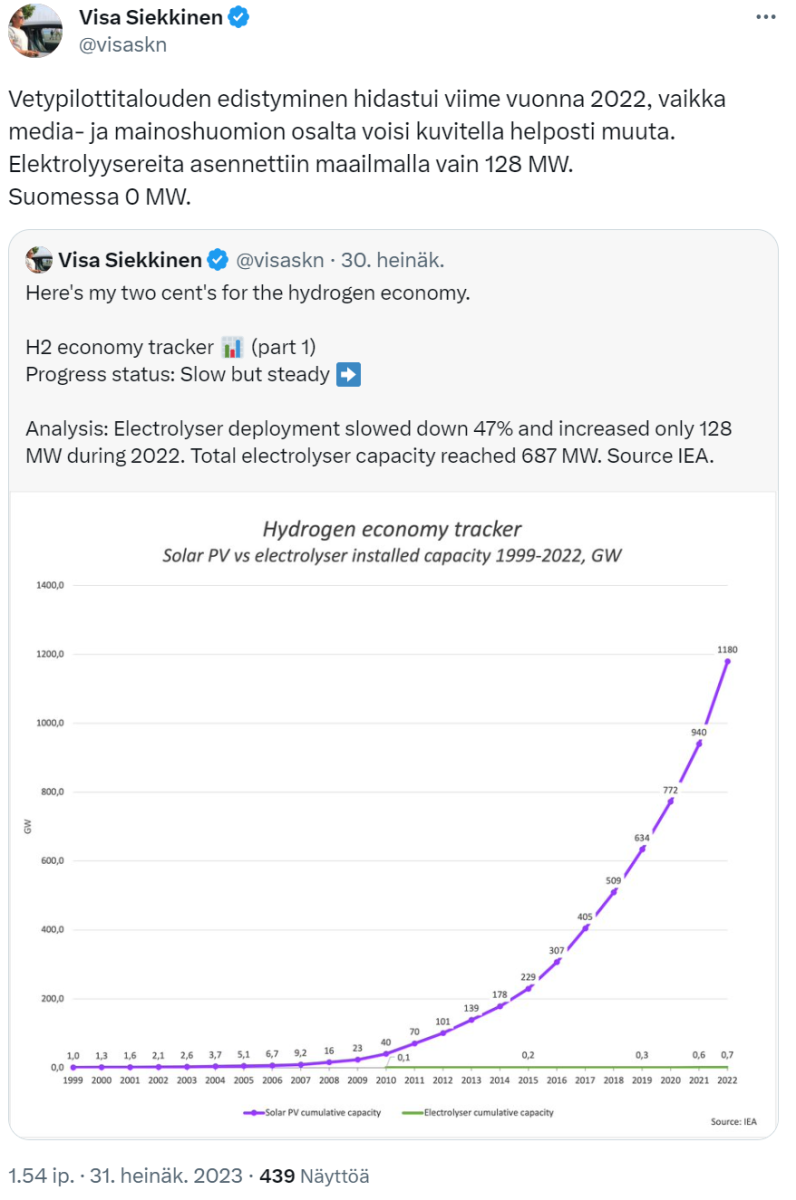Click the quoted tweet's '30. heinäk.' date

pos(392,261)
